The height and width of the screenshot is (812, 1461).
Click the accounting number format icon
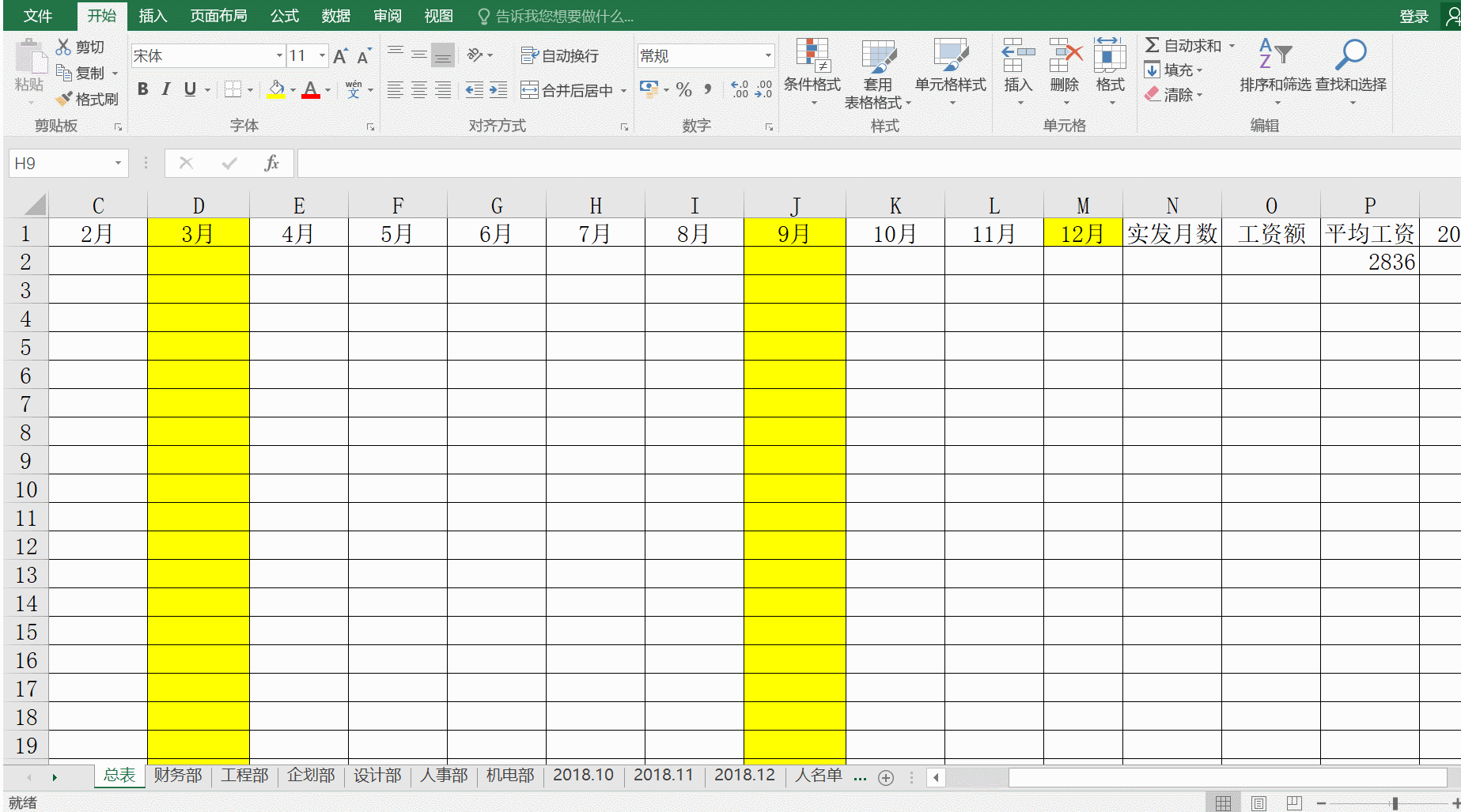point(649,89)
